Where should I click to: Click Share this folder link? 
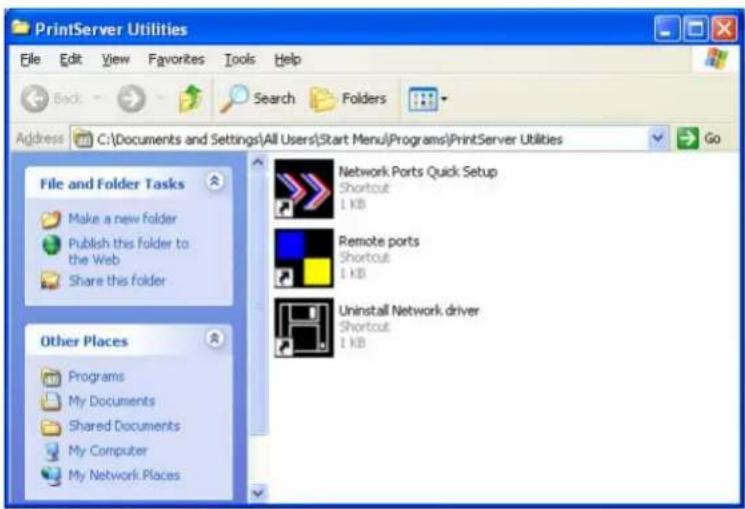tap(117, 281)
